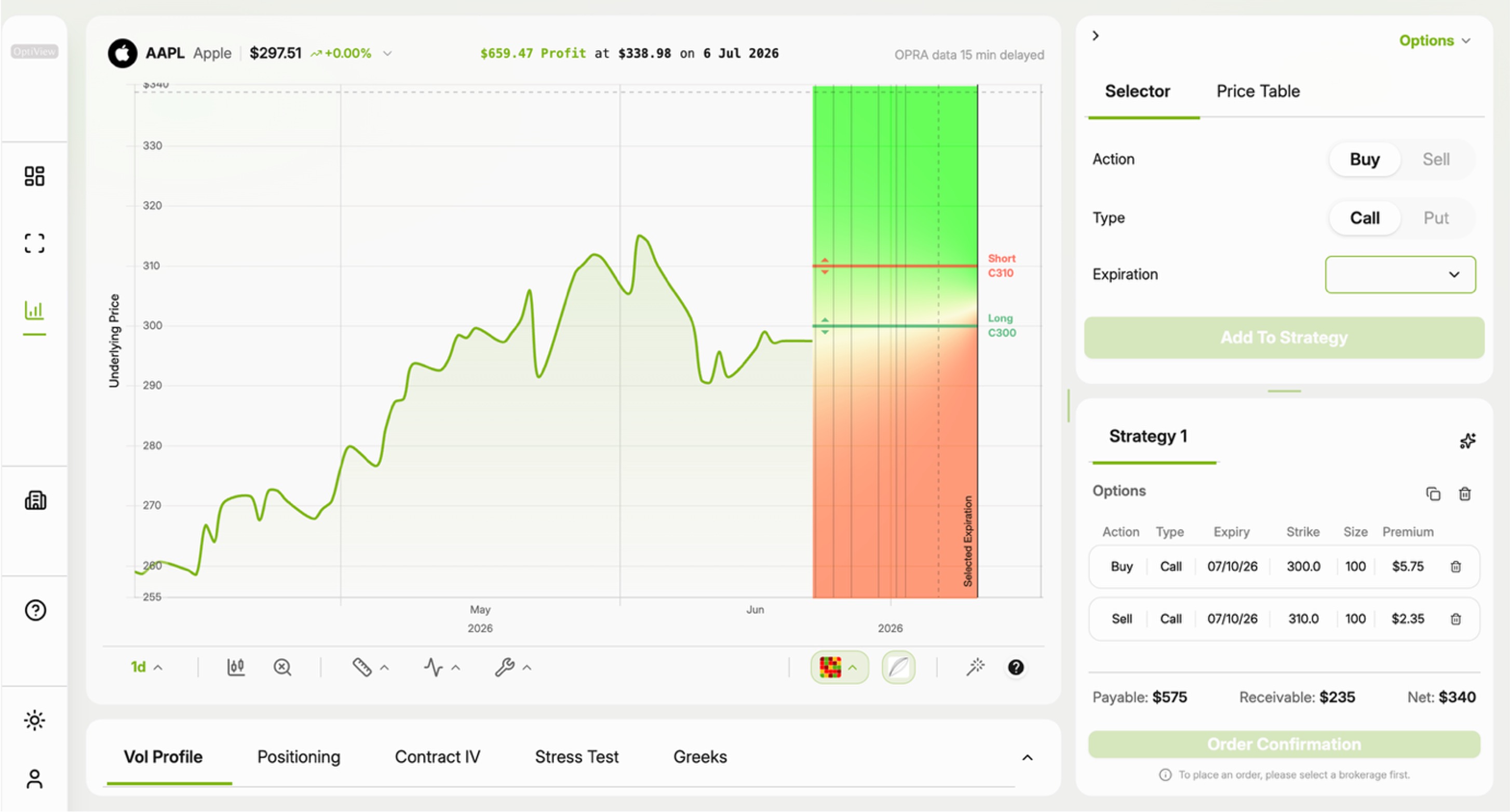Image resolution: width=1510 pixels, height=812 pixels.
Task: Open the Stress Test tab
Action: 576,757
